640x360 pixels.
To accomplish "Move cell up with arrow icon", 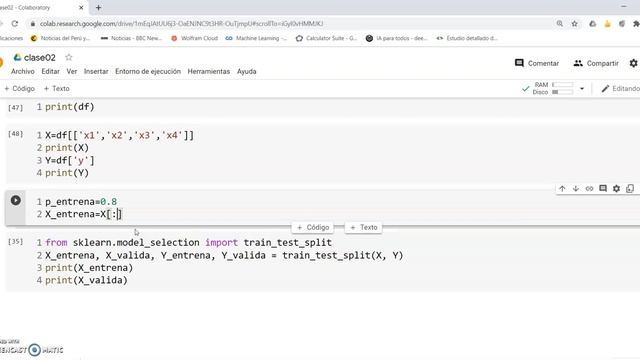I will (562, 189).
